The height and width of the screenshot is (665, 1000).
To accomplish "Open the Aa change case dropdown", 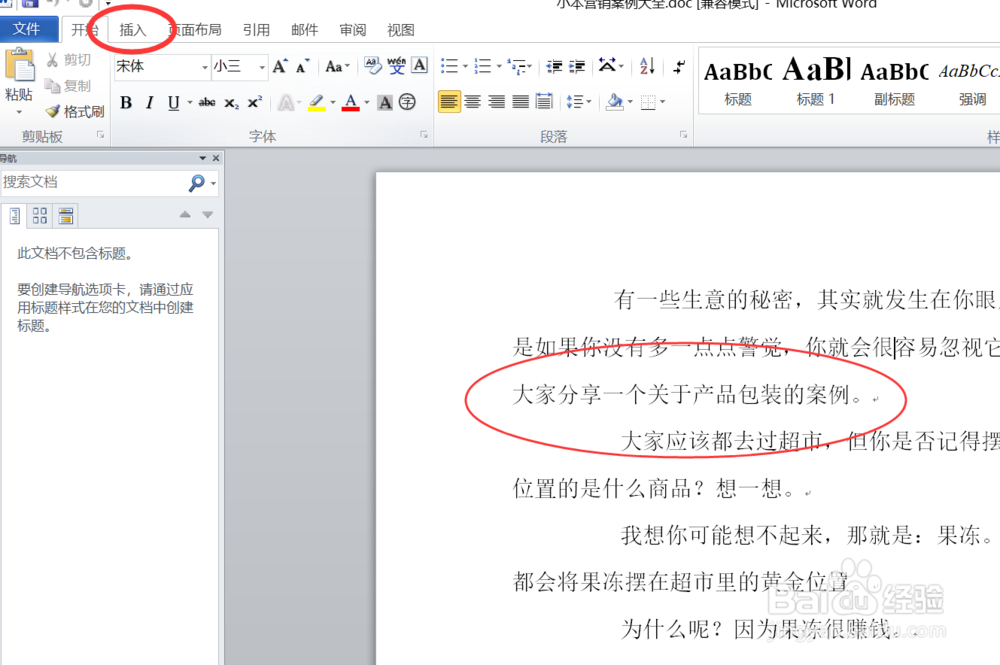I will [337, 66].
